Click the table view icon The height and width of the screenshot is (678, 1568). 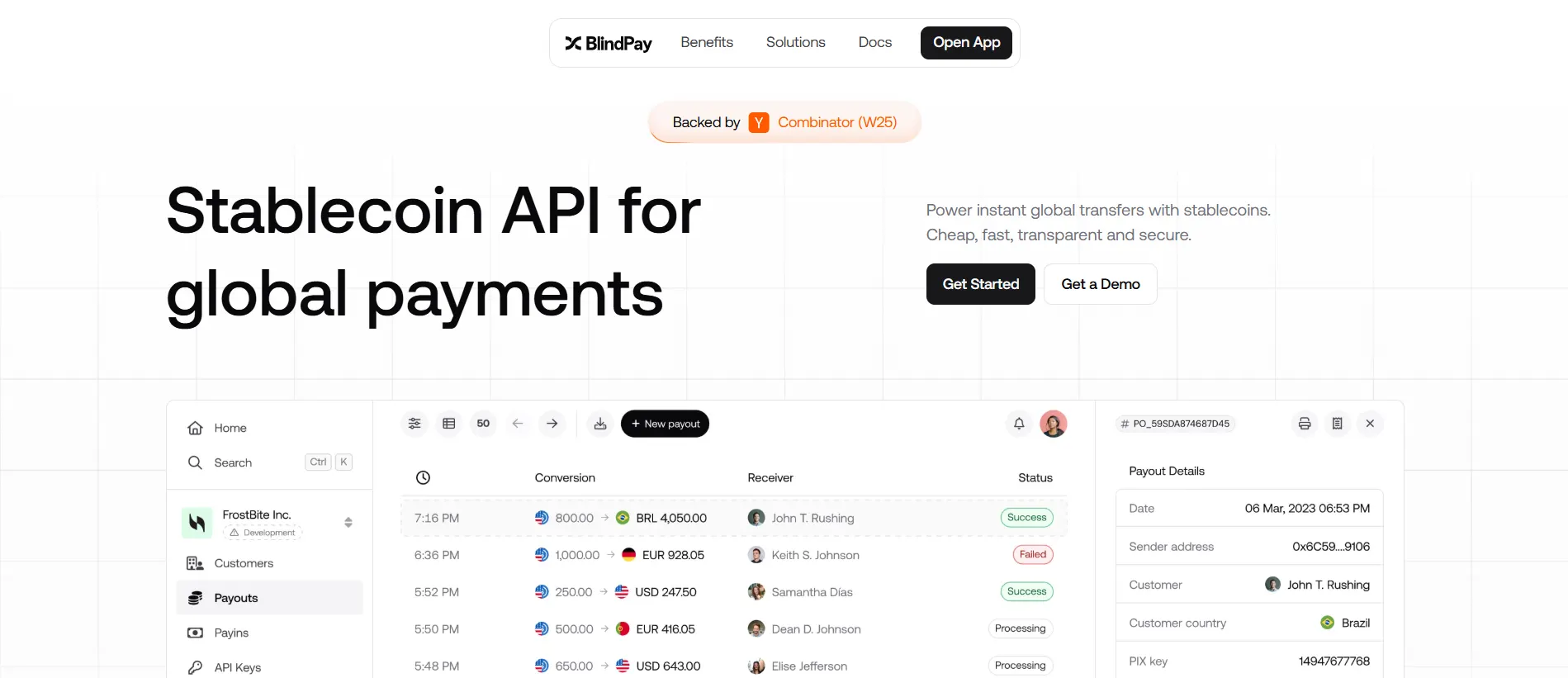click(449, 424)
